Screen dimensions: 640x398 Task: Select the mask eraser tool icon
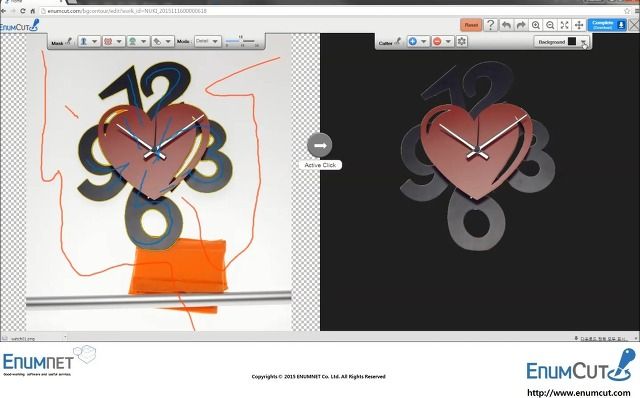click(157, 41)
